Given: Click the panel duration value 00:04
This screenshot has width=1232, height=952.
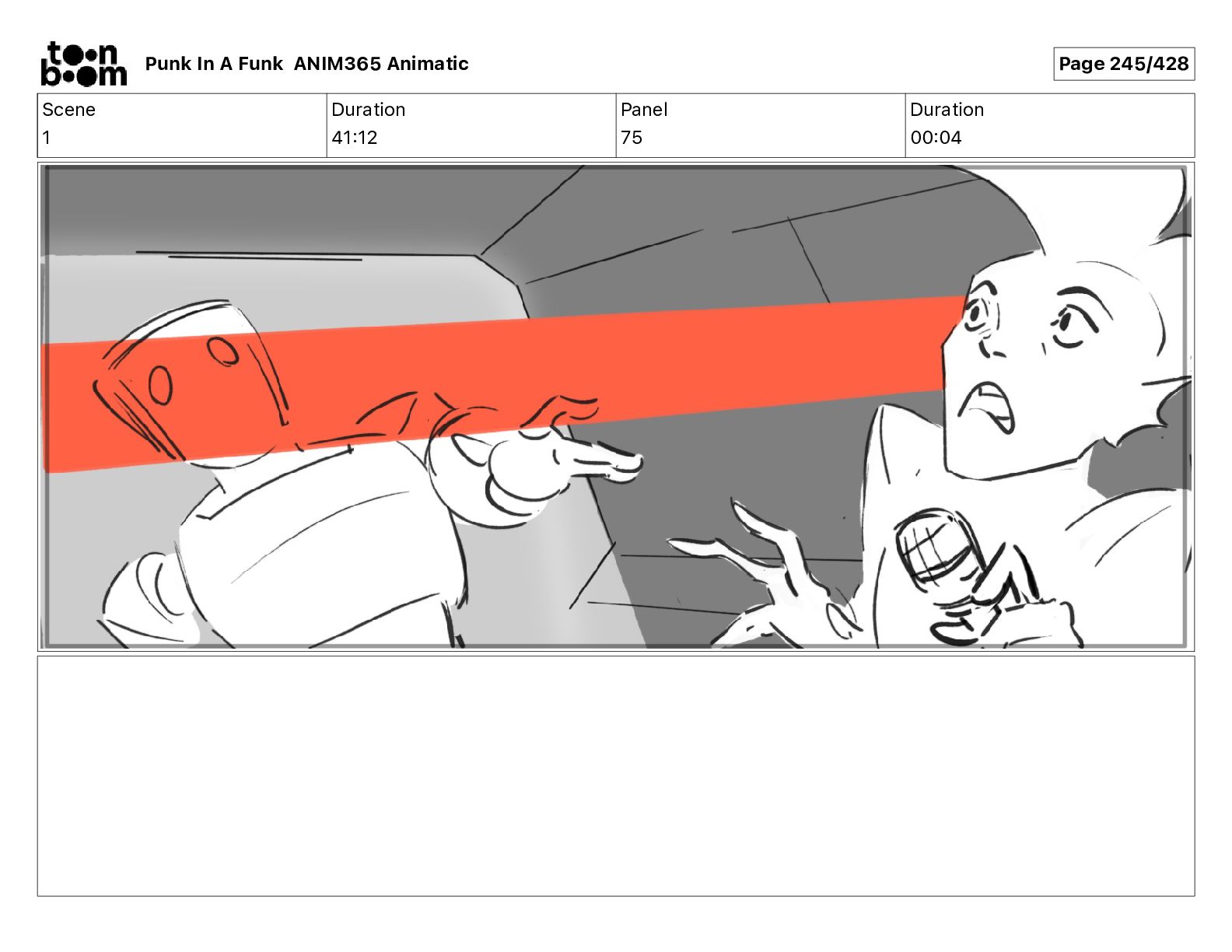Looking at the screenshot, I should pos(936,138).
